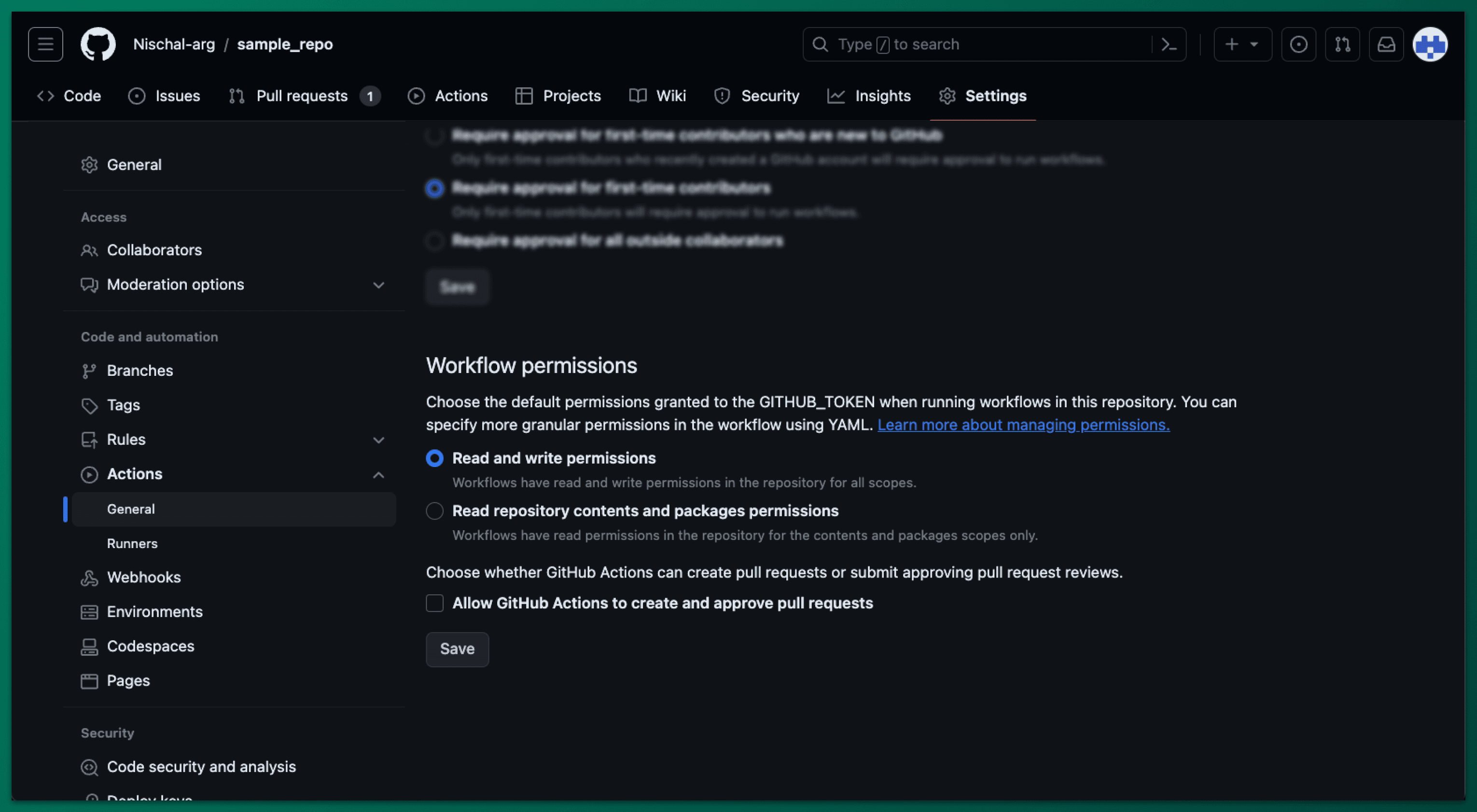The image size is (1477, 812).
Task: Collapse the Actions sidebar section
Action: click(x=378, y=474)
